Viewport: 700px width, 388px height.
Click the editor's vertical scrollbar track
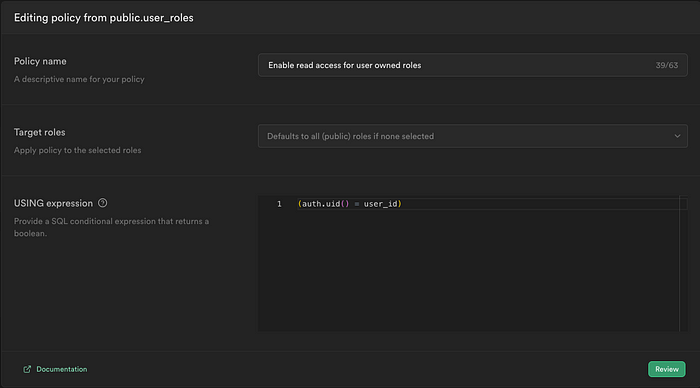683,263
